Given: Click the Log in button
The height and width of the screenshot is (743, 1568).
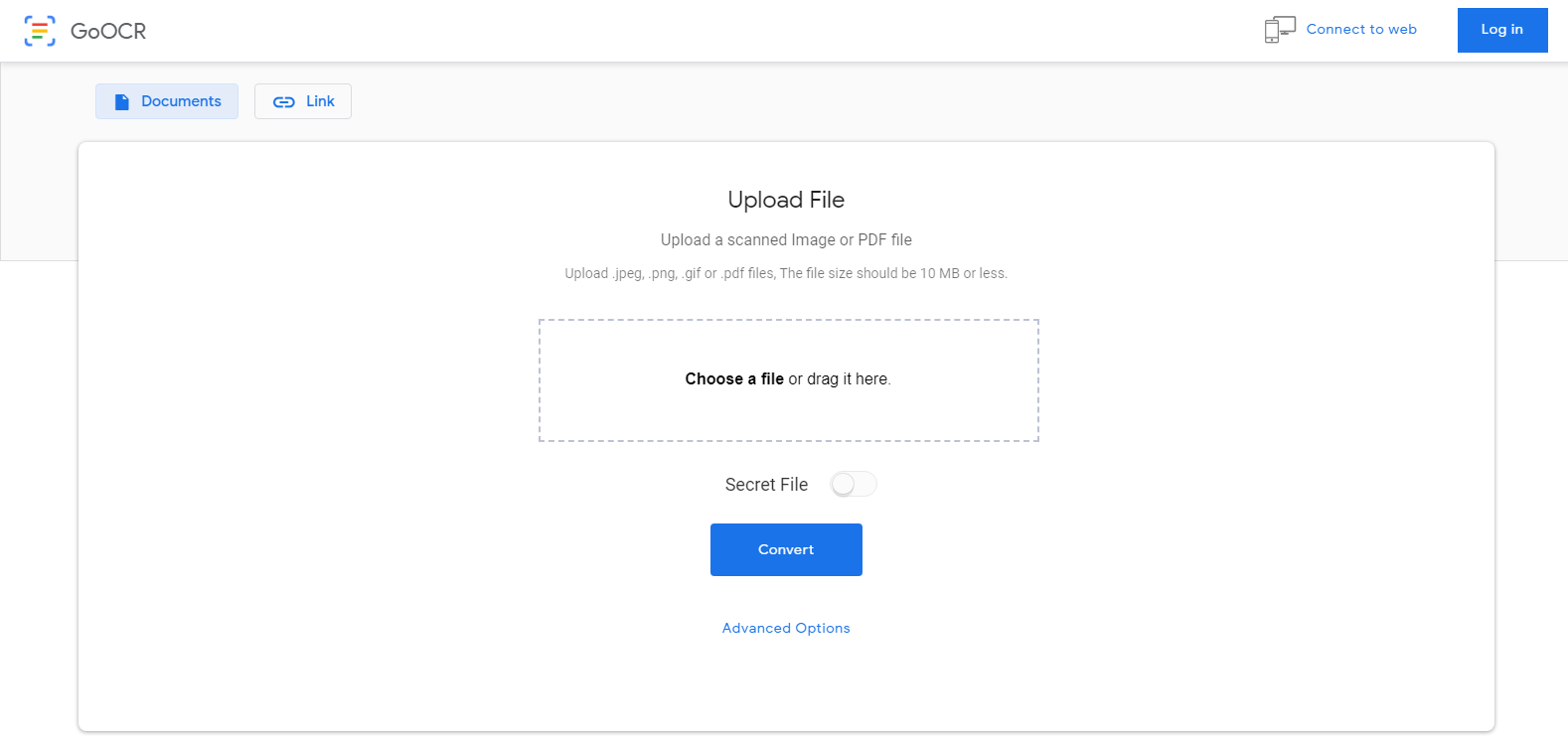Looking at the screenshot, I should pos(1501,30).
